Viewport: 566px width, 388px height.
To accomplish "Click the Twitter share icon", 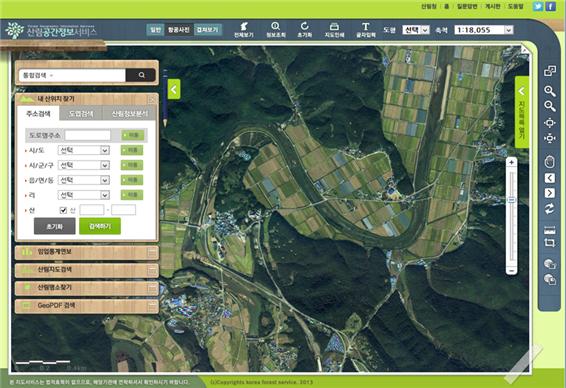I will (538, 6).
